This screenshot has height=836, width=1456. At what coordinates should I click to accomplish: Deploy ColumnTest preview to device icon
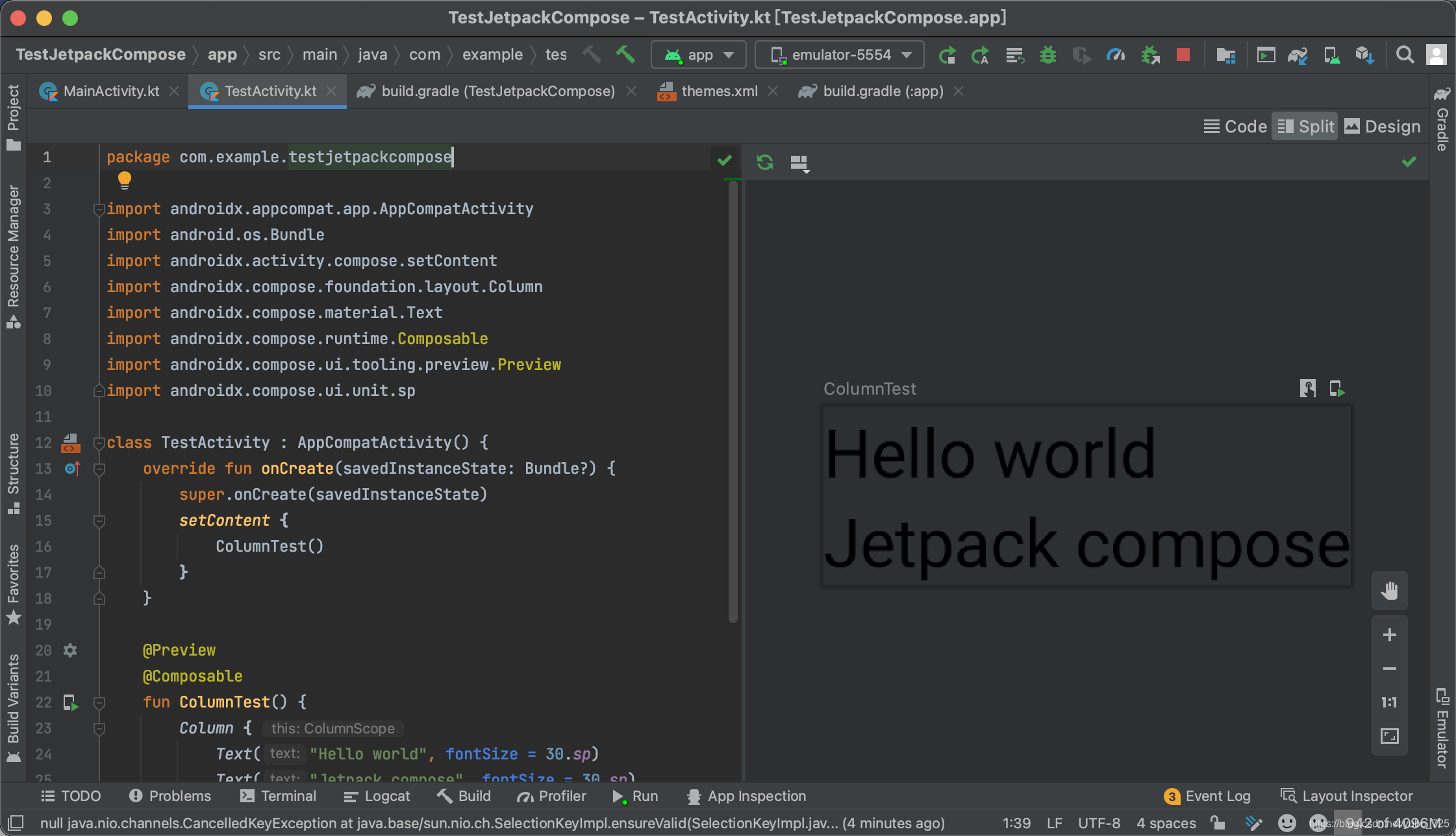click(1337, 389)
